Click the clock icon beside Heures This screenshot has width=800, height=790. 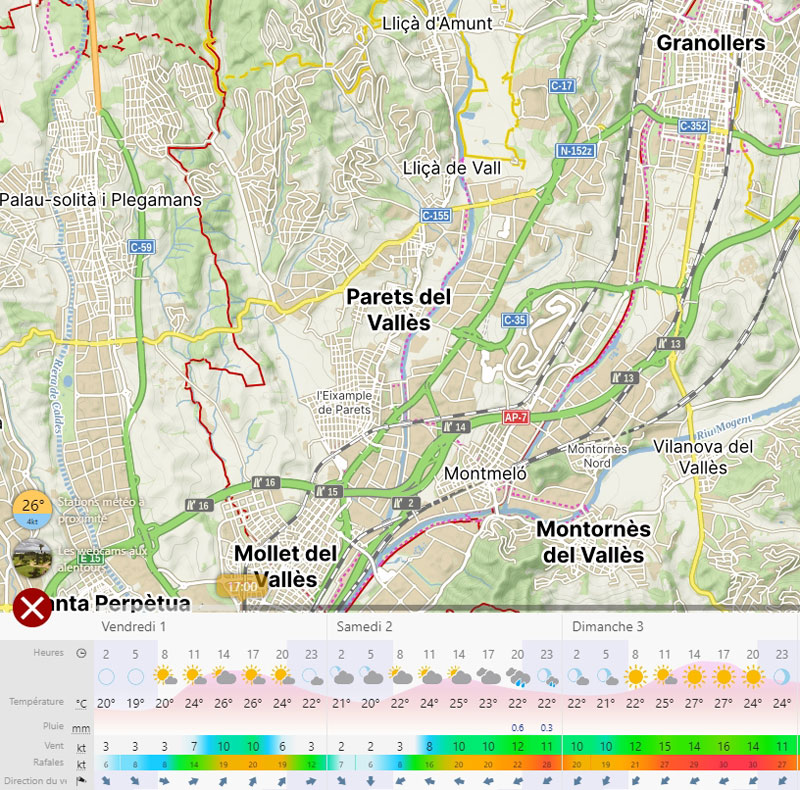pyautogui.click(x=81, y=653)
